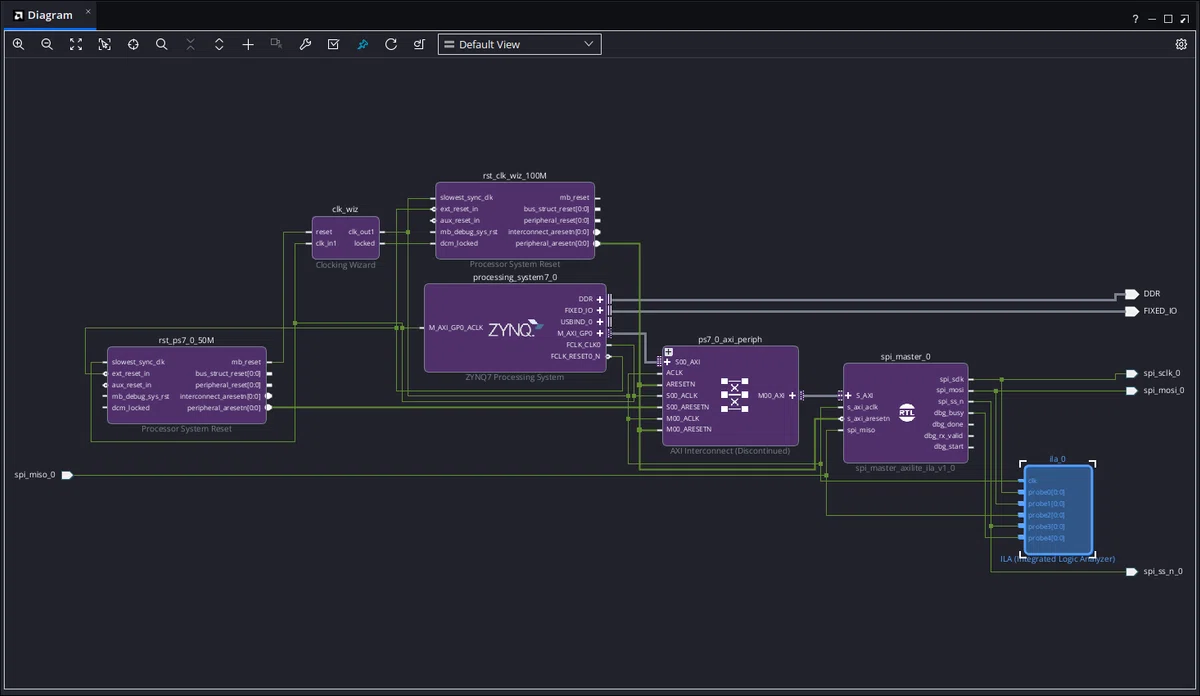Select the rst_clk_wiz_100M block title

pyautogui.click(x=515, y=176)
